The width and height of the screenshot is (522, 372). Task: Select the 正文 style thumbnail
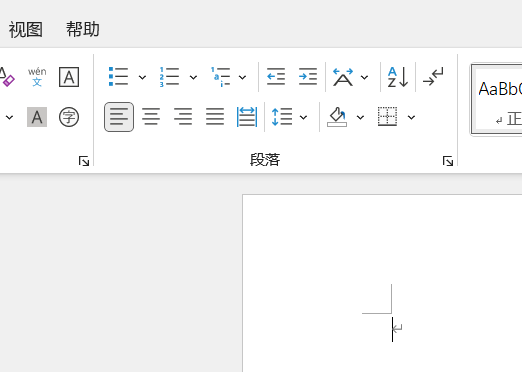tap(497, 99)
